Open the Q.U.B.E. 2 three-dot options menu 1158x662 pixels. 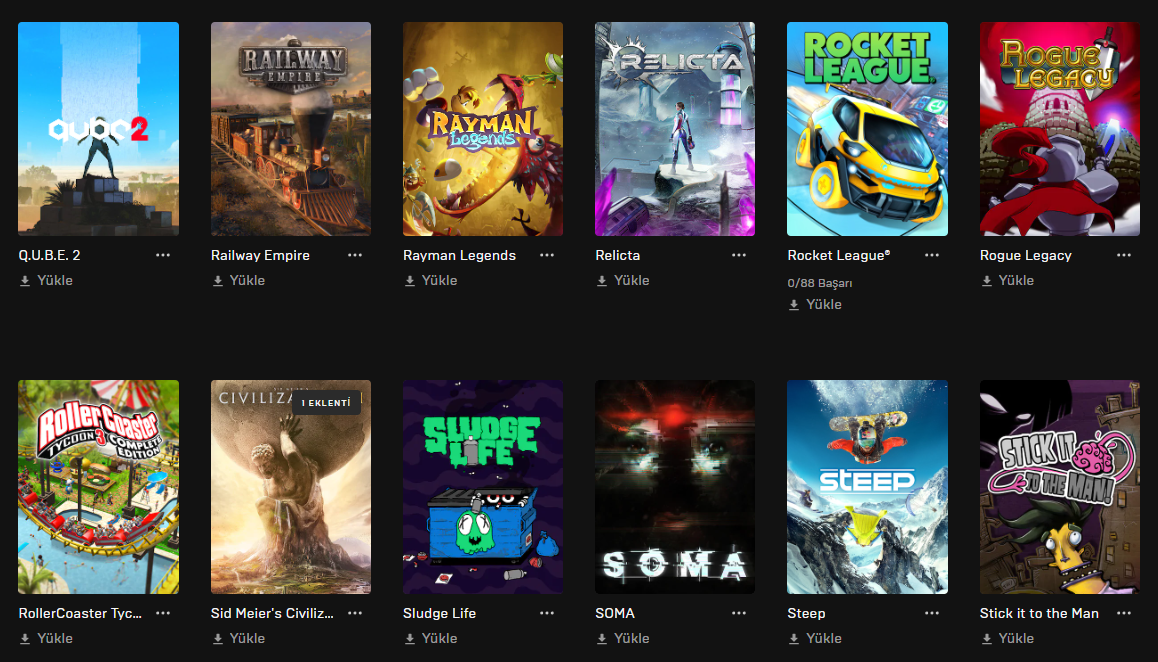(x=163, y=255)
